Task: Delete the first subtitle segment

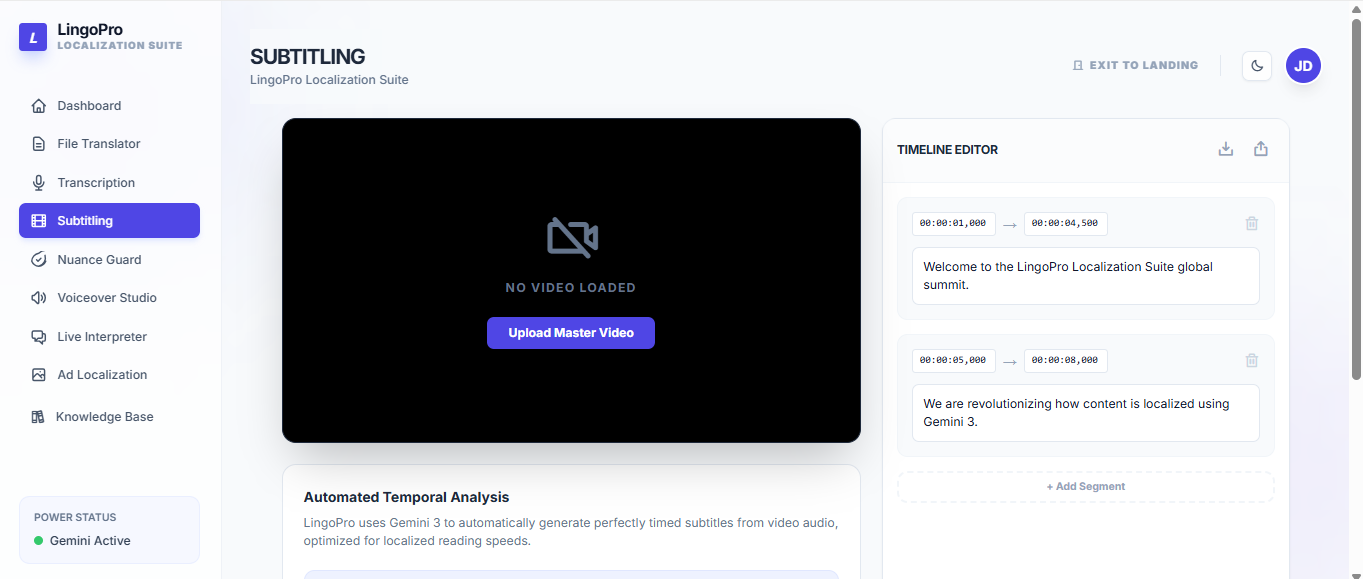Action: click(1252, 224)
